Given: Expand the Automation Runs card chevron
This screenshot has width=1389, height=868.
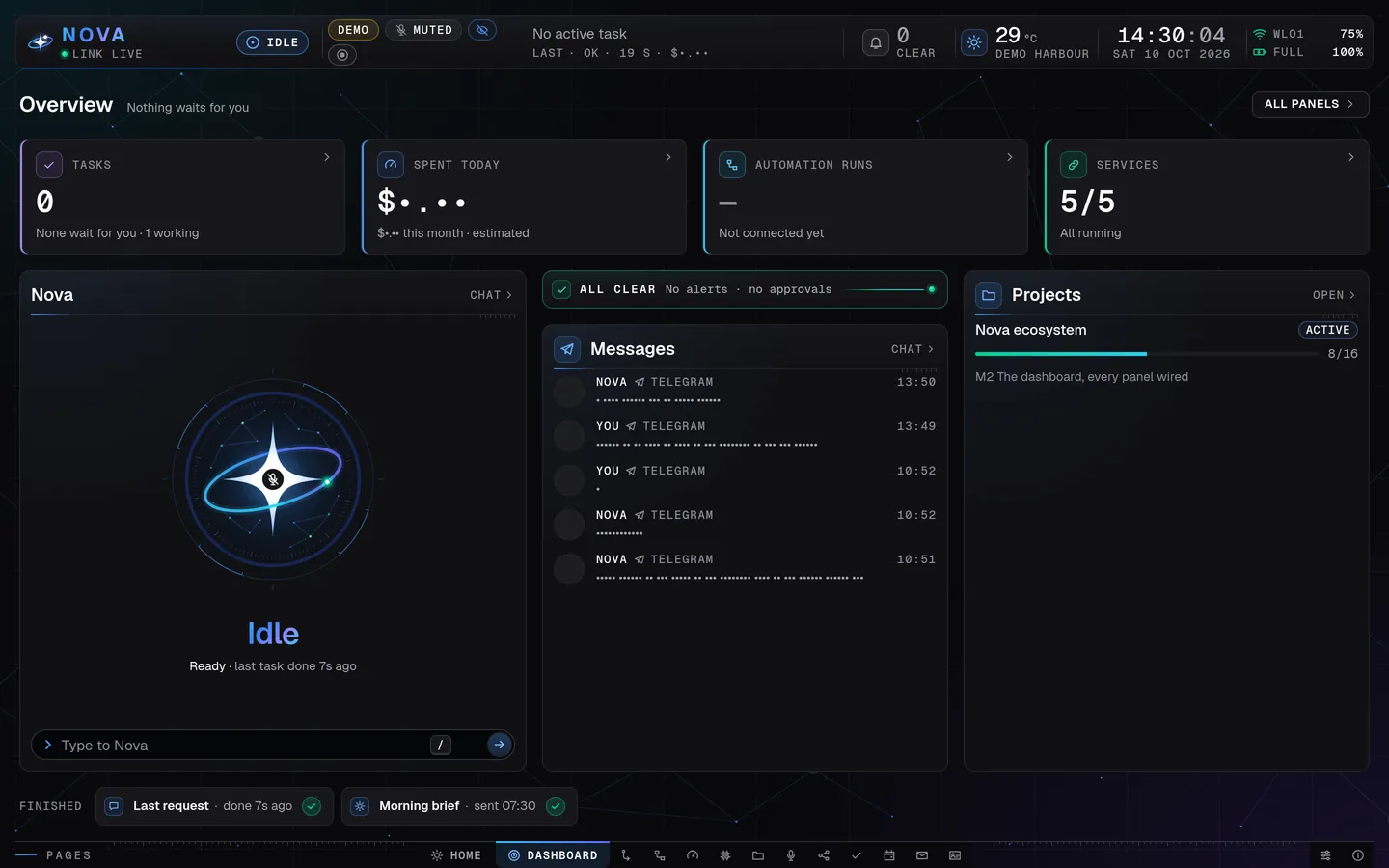Looking at the screenshot, I should (1010, 157).
